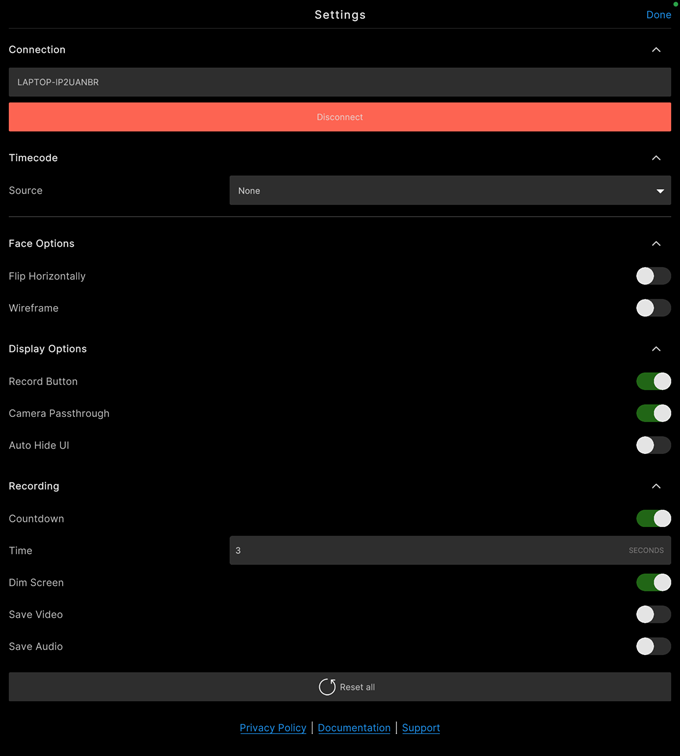
Task: Enable Auto Hide UI switch
Action: (x=653, y=445)
